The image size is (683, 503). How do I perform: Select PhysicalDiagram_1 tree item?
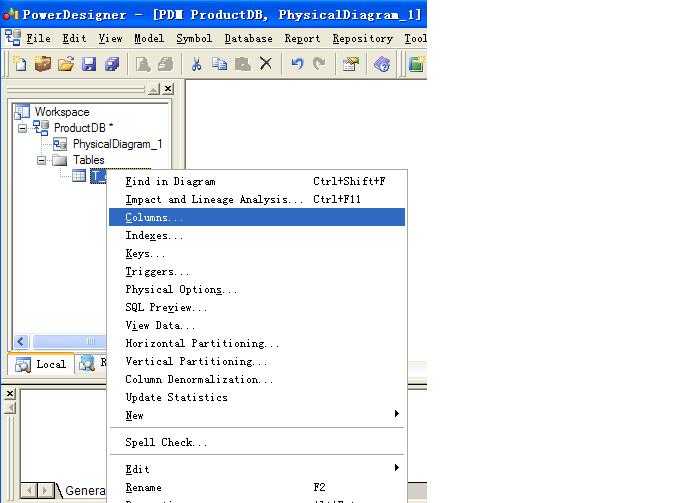pos(117,144)
